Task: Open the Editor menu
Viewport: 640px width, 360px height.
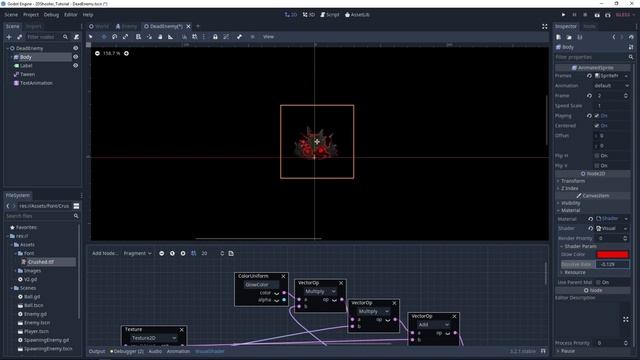Action: (71, 15)
